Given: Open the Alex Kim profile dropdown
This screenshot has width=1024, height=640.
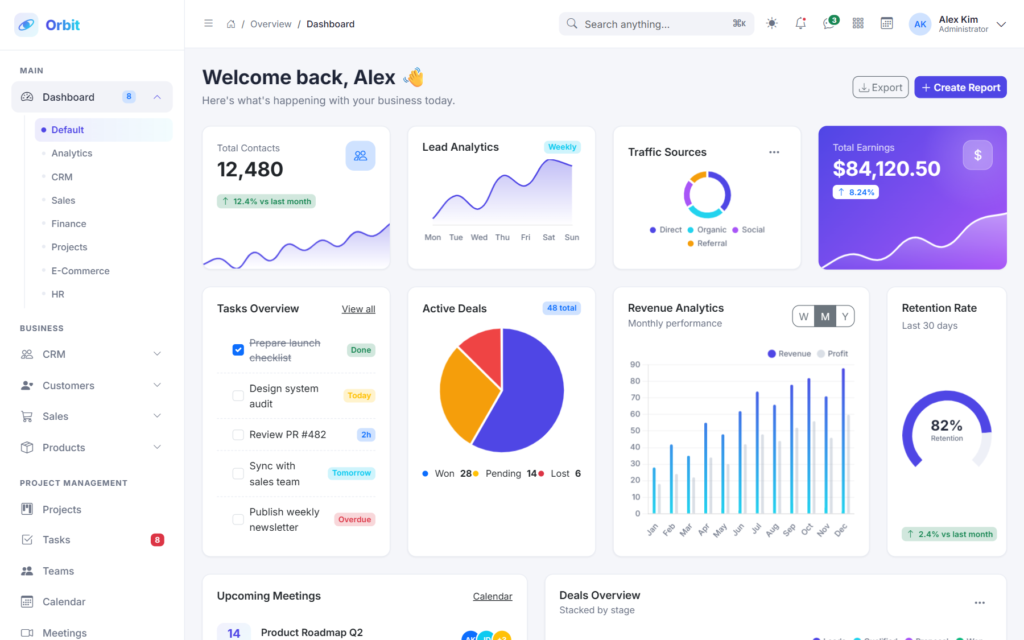Looking at the screenshot, I should click(x=957, y=24).
